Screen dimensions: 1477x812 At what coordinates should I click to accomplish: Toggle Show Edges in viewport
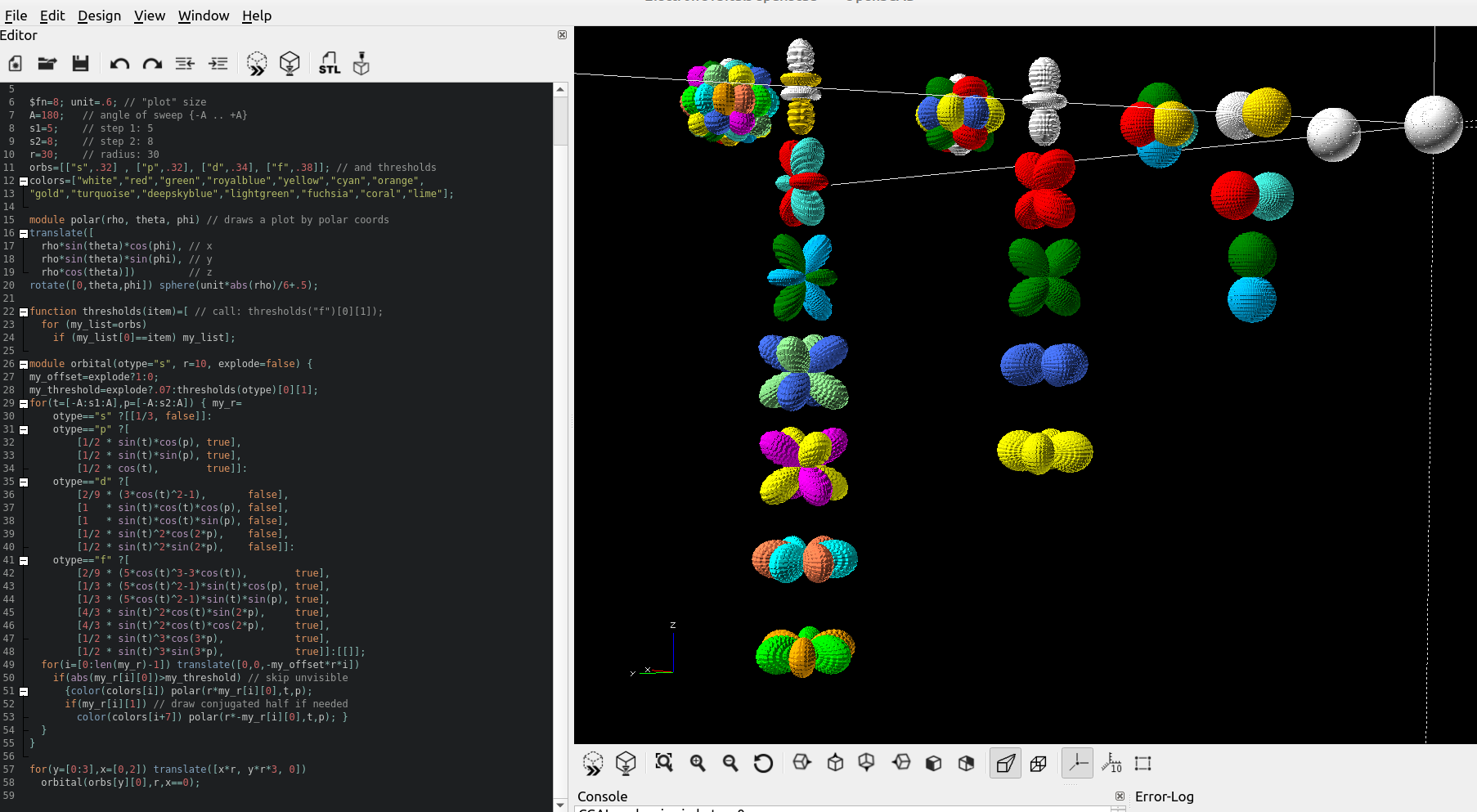[x=1143, y=764]
